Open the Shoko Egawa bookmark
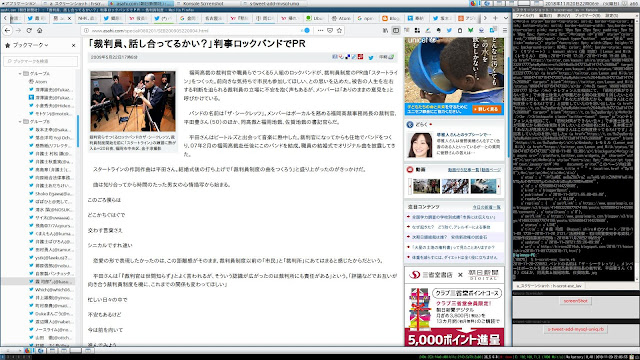640x360 pixels. [x=51, y=193]
